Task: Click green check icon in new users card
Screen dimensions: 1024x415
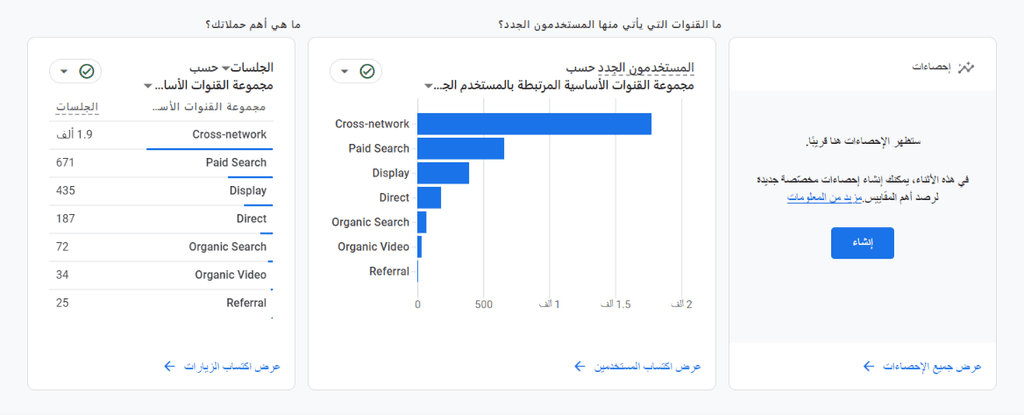Action: point(367,71)
